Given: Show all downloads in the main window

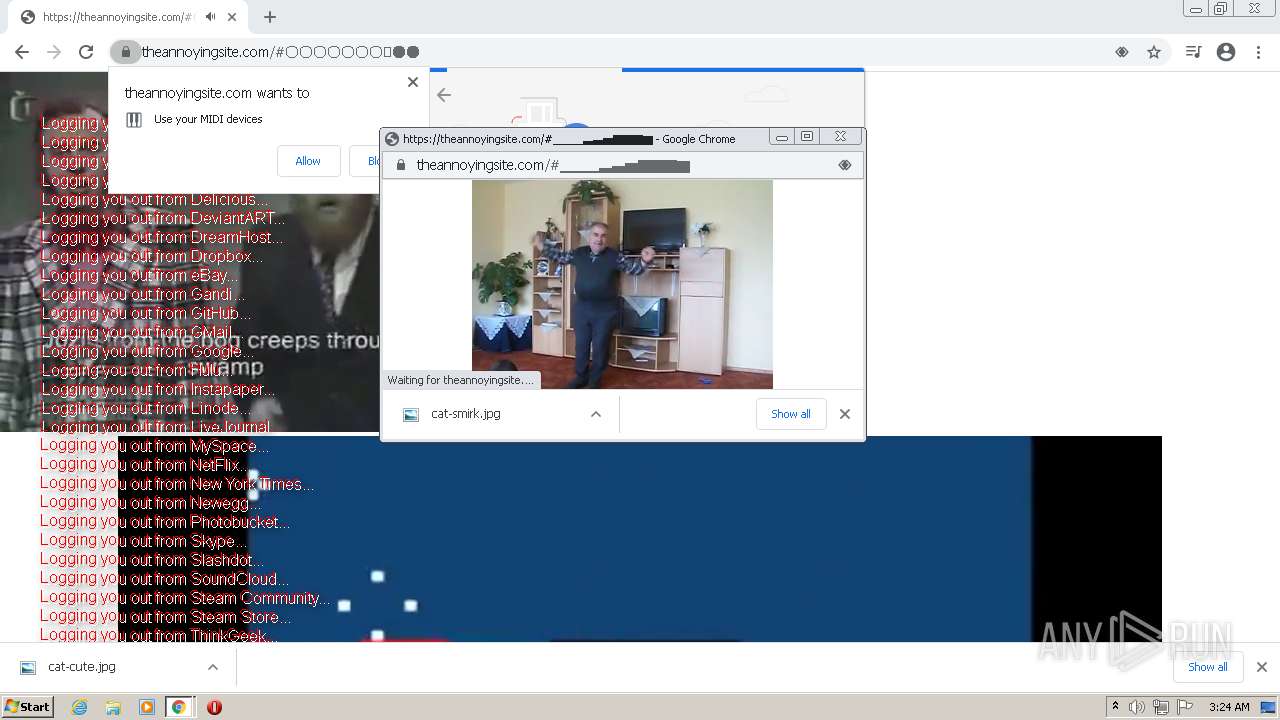Looking at the screenshot, I should pyautogui.click(x=1207, y=667).
